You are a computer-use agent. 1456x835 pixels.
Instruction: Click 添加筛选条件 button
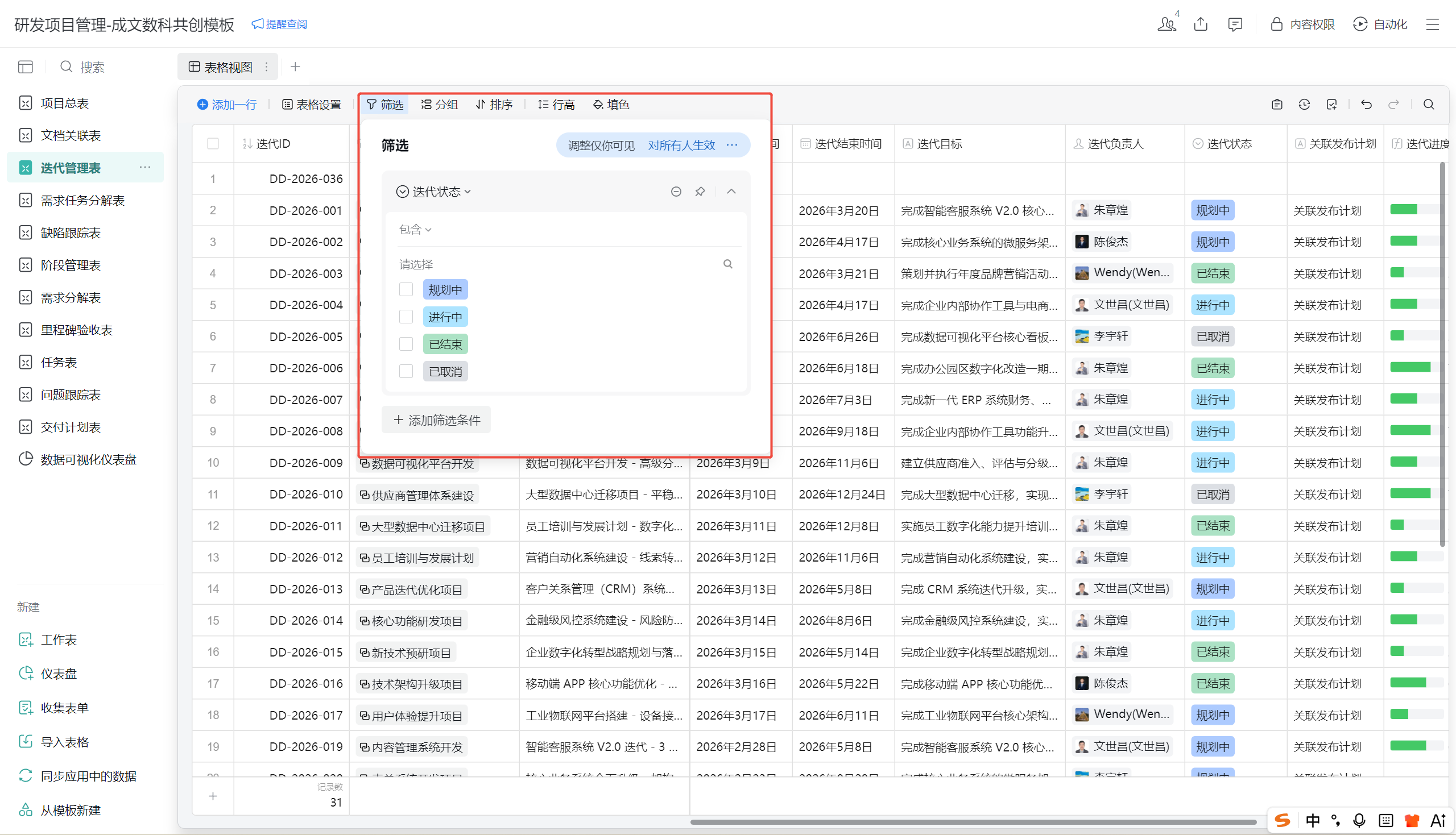[437, 421]
